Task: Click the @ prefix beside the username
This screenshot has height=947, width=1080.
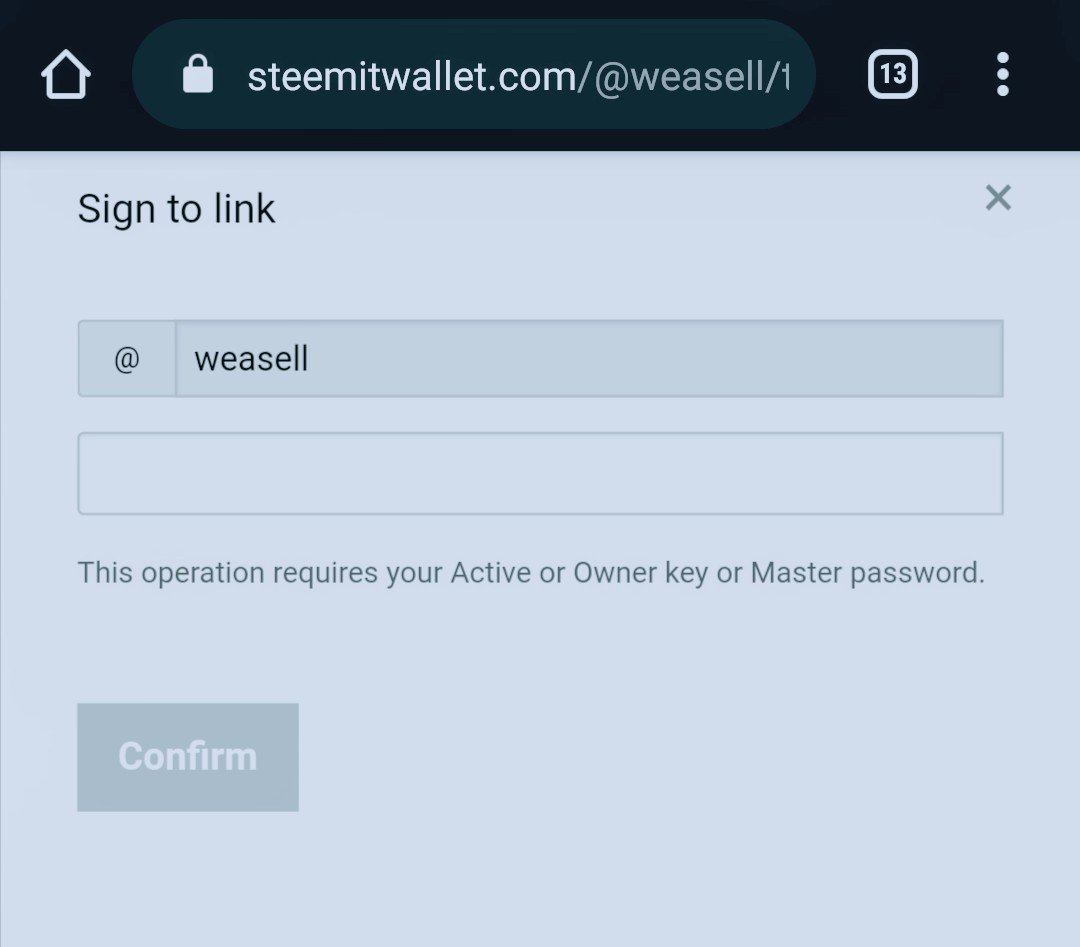Action: tap(127, 359)
